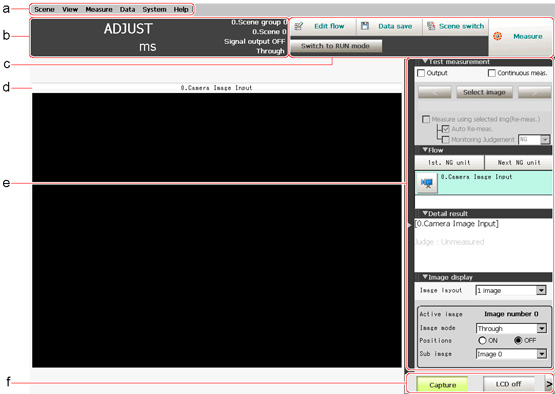This screenshot has height=394, width=555.
Task: Click the 0.Camera Image Input image title
Action: coord(217,88)
